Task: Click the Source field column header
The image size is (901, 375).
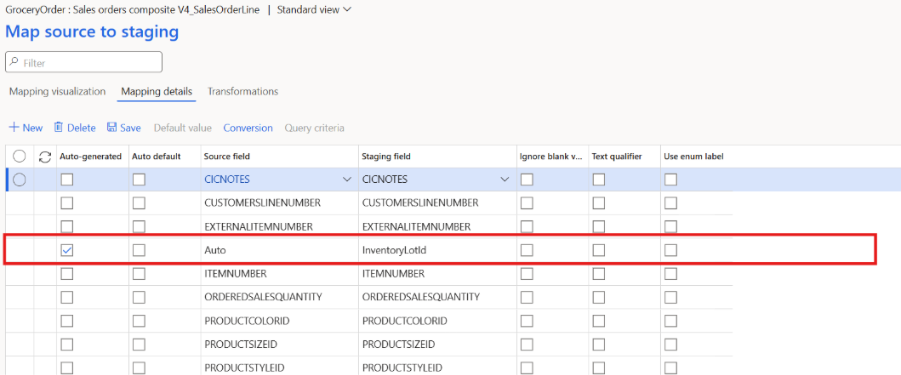Action: pyautogui.click(x=227, y=156)
